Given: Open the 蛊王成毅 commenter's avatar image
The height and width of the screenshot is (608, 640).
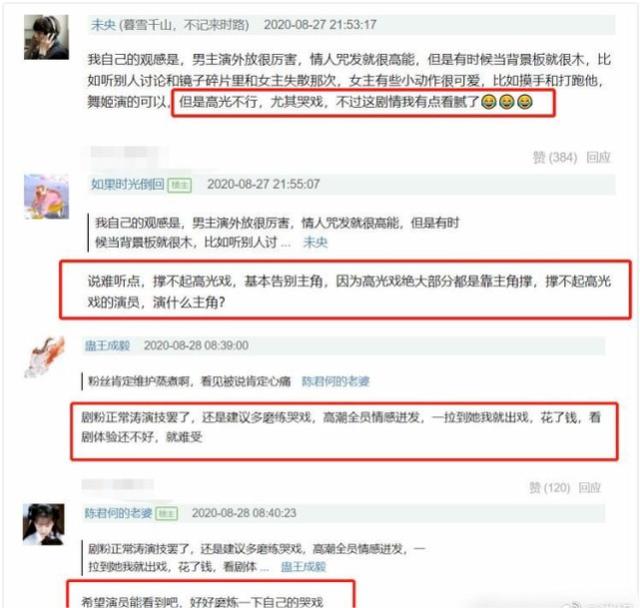Looking at the screenshot, I should click(44, 357).
